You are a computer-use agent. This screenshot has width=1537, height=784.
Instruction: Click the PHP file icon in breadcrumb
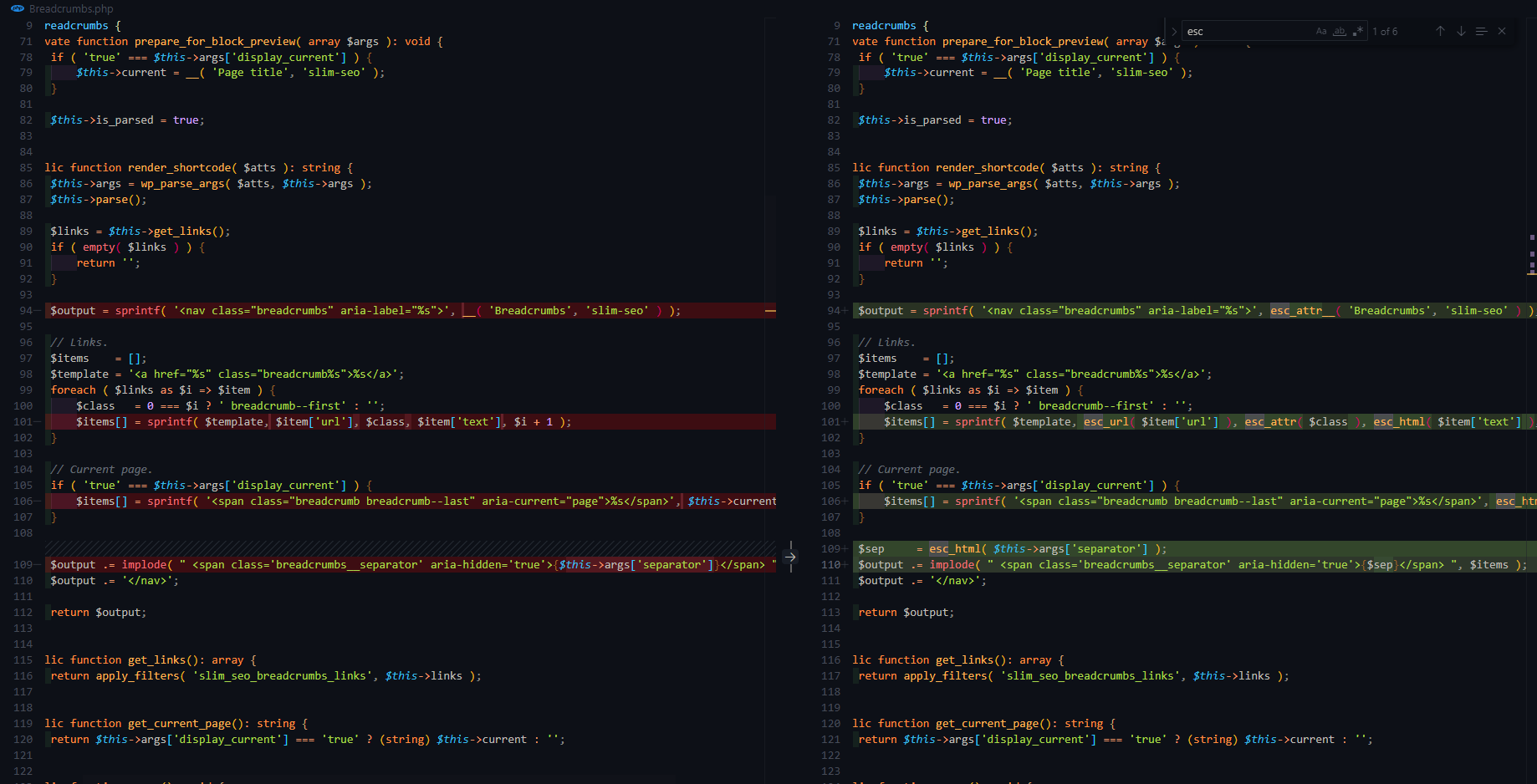pyautogui.click(x=18, y=8)
